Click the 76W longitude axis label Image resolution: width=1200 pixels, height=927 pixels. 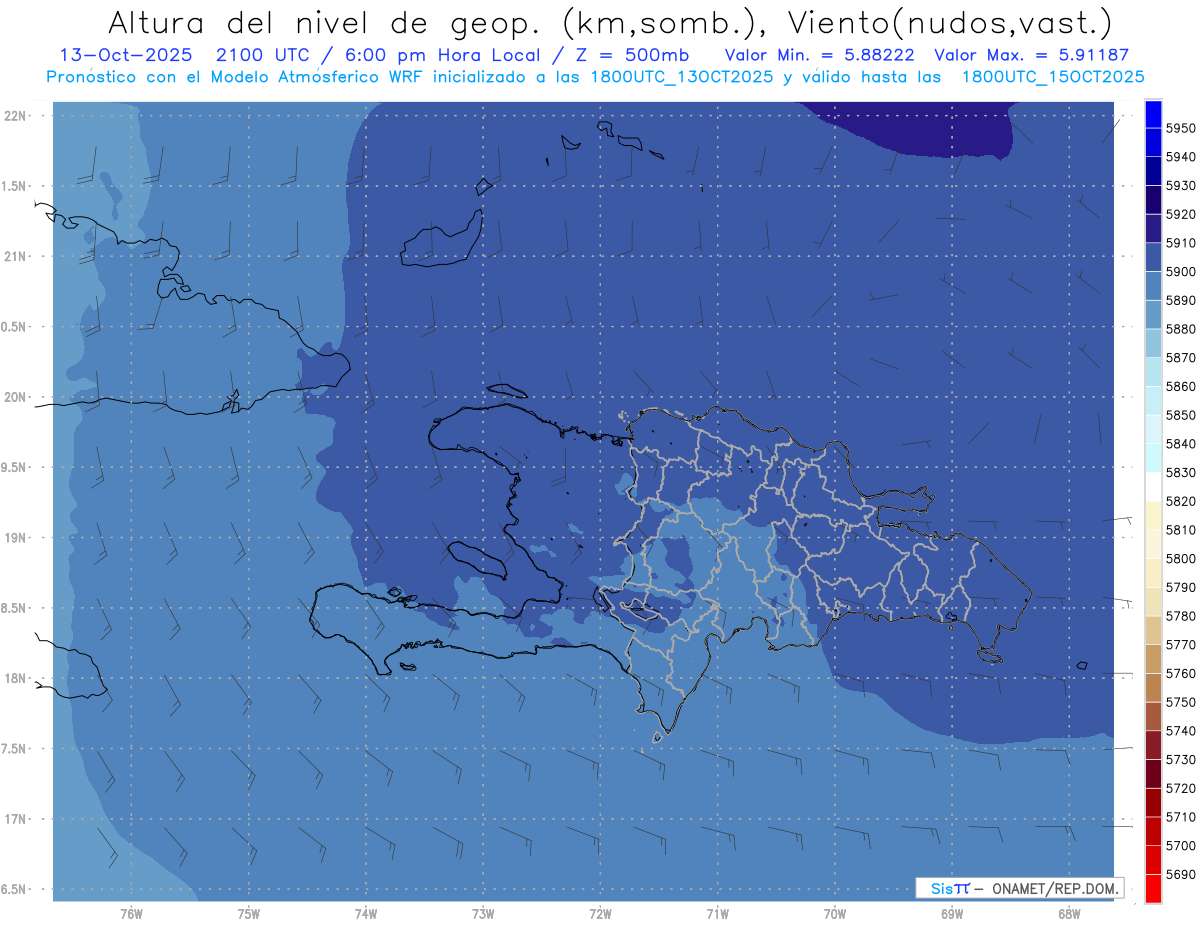point(131,913)
